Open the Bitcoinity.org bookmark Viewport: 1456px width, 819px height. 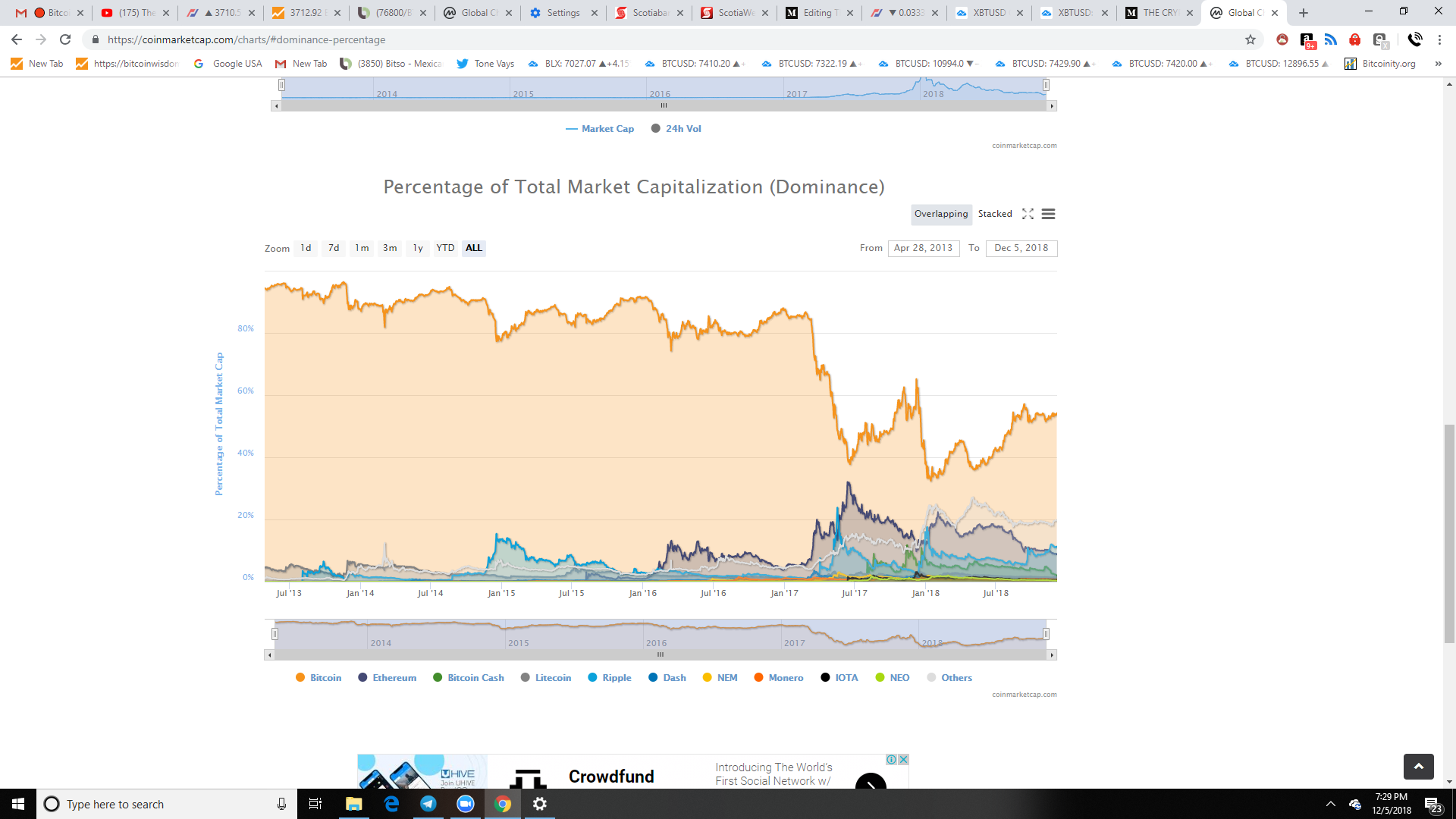(1380, 64)
